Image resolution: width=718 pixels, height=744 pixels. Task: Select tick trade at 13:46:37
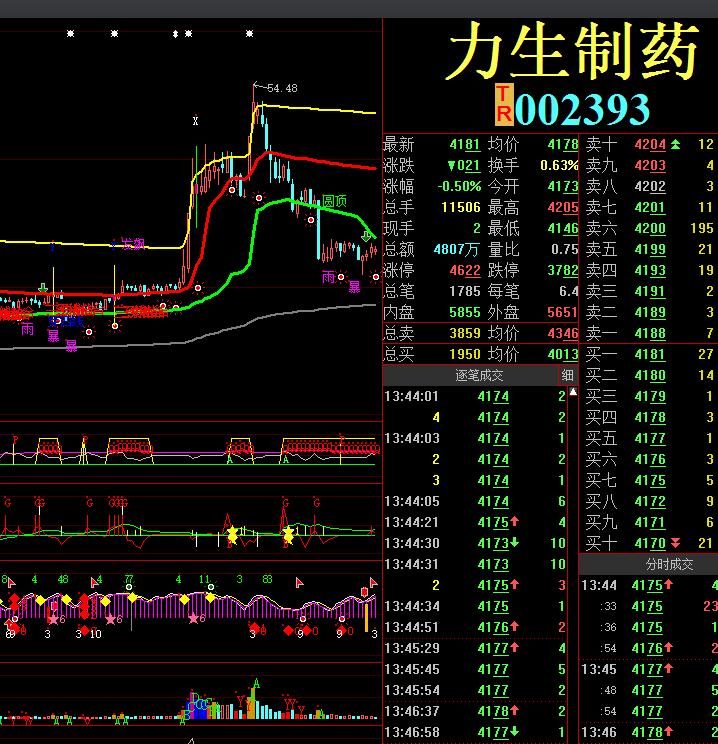point(475,711)
